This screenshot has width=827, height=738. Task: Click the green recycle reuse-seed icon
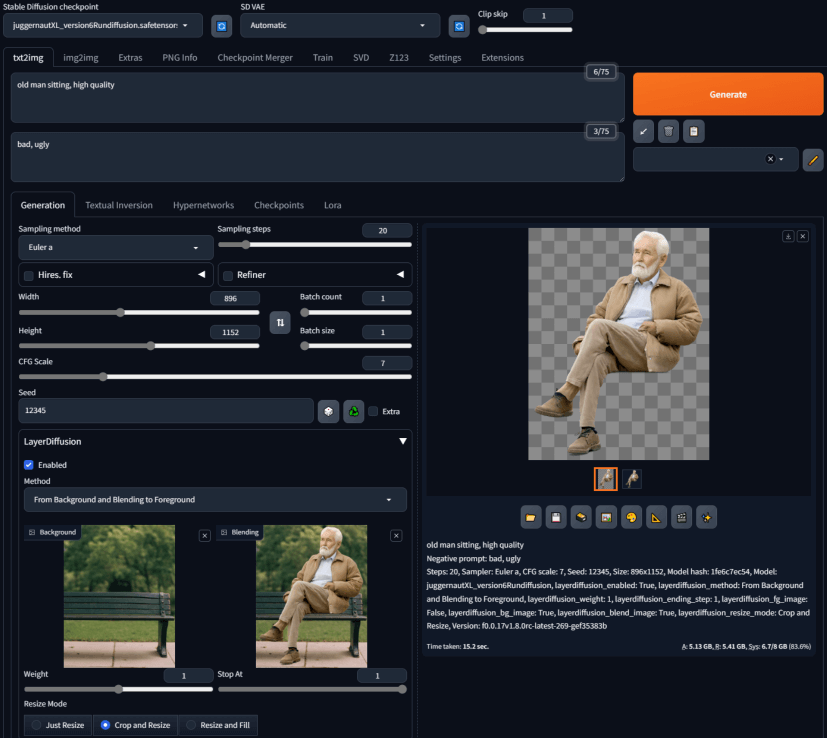(x=353, y=411)
